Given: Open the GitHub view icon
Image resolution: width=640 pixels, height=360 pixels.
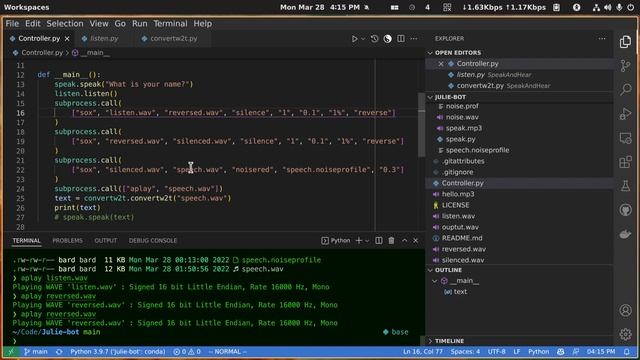Looking at the screenshot, I should (x=625, y=210).
